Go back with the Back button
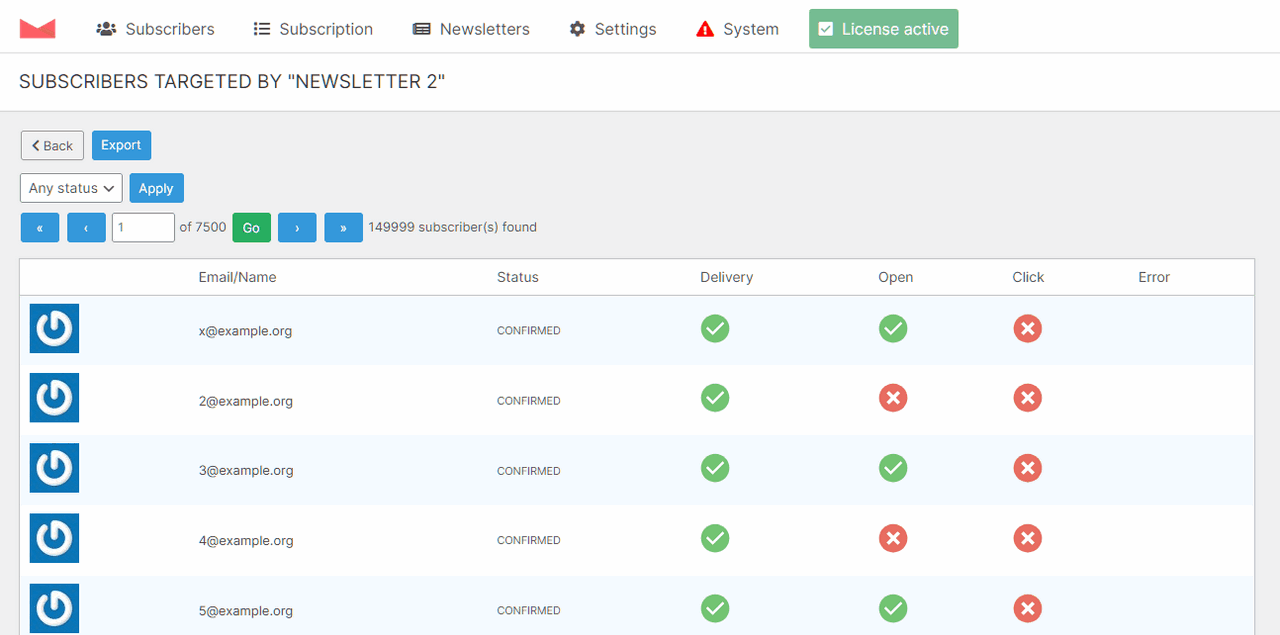Screen dimensions: 1280x635 click(x=52, y=145)
